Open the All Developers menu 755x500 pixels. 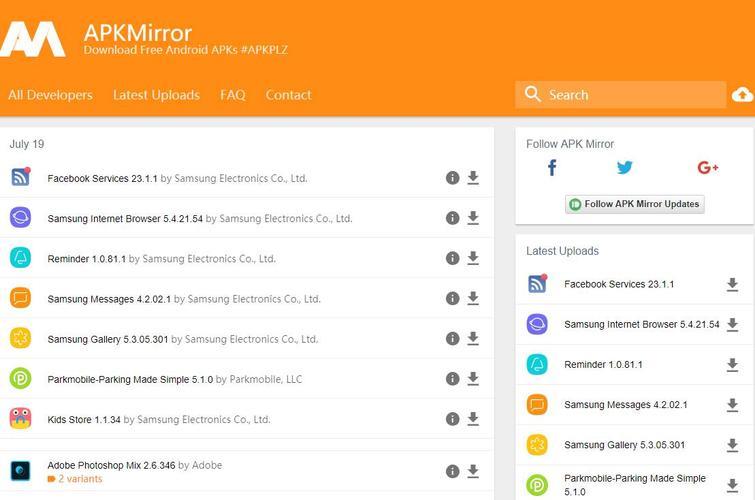(x=51, y=95)
